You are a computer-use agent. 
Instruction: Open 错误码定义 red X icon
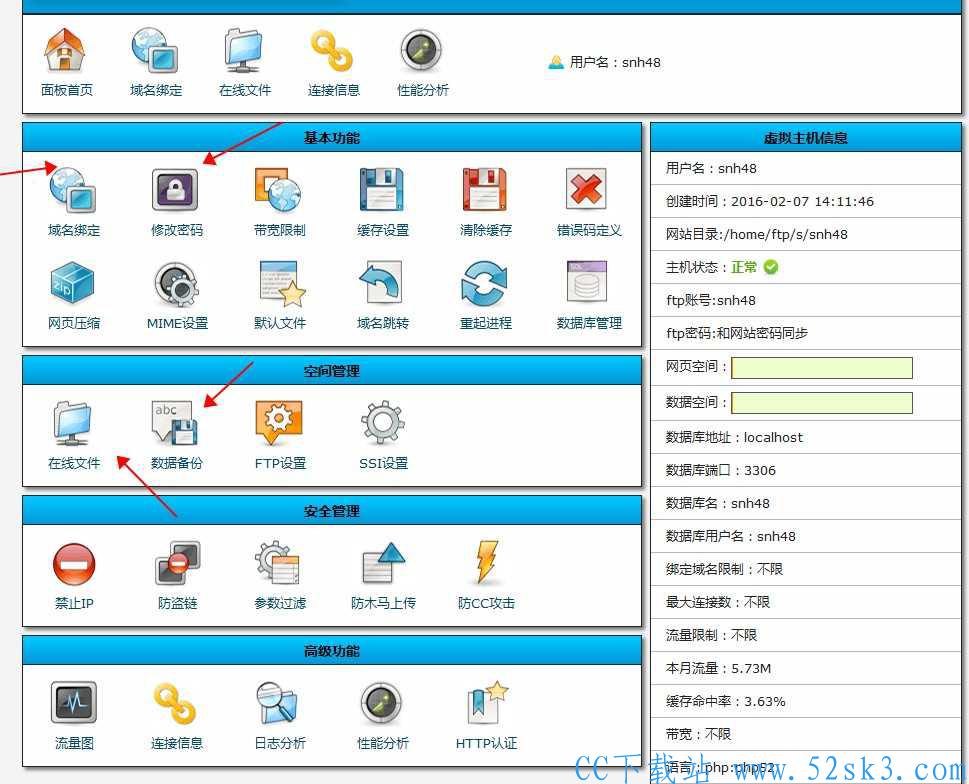pyautogui.click(x=586, y=189)
